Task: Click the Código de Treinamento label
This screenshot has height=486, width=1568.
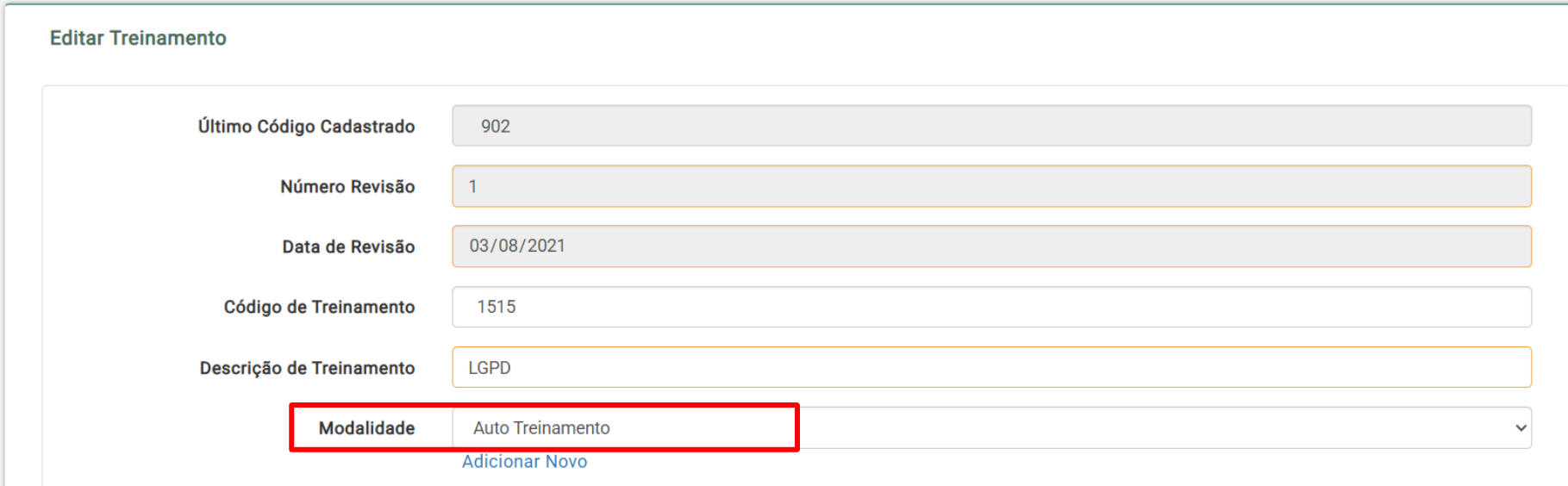Action: pyautogui.click(x=319, y=307)
